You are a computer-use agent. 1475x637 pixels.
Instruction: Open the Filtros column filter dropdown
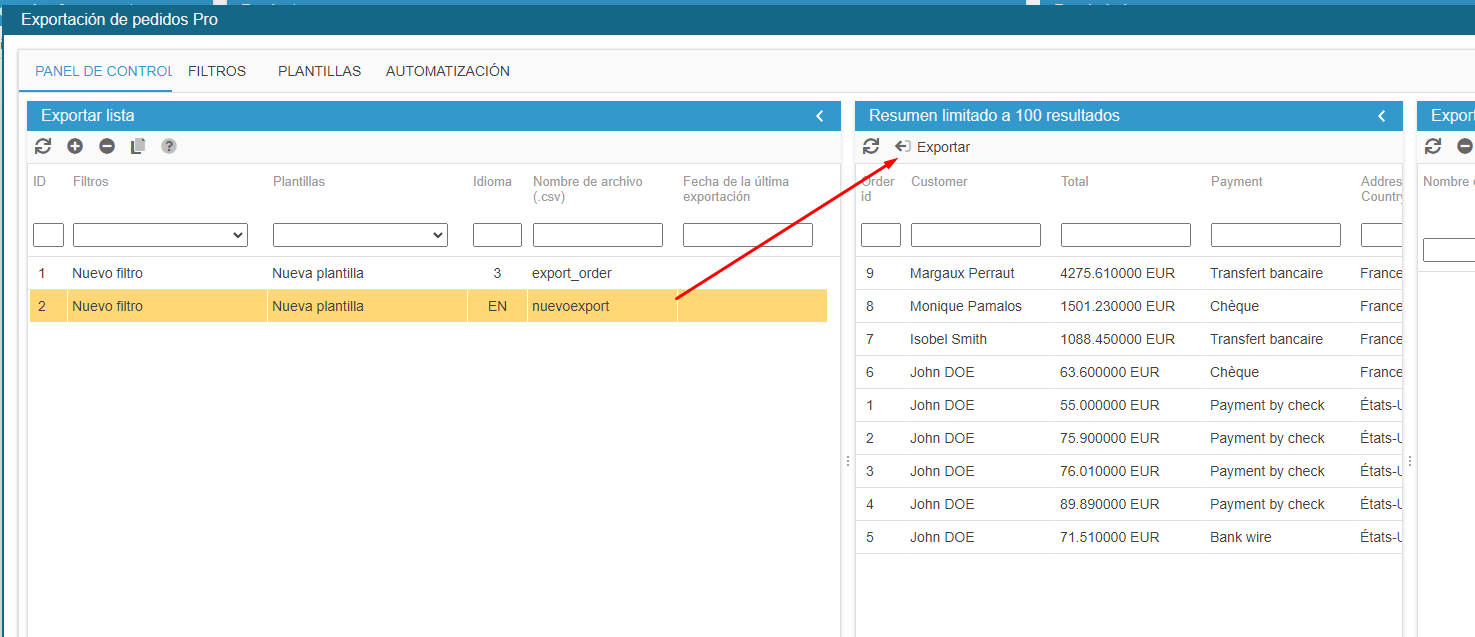(x=160, y=235)
